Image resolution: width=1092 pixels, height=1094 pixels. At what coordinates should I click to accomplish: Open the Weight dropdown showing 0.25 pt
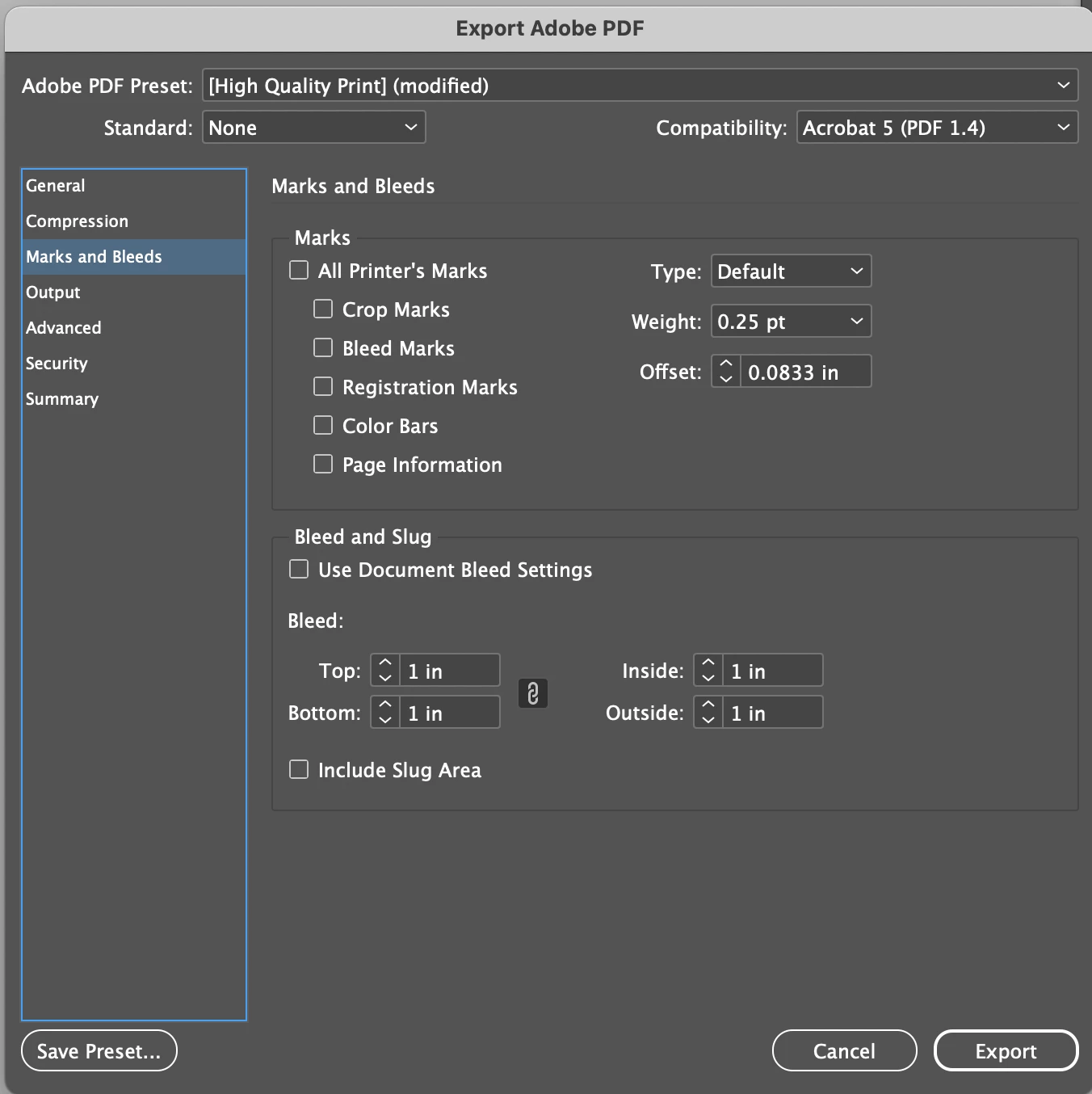coord(791,321)
